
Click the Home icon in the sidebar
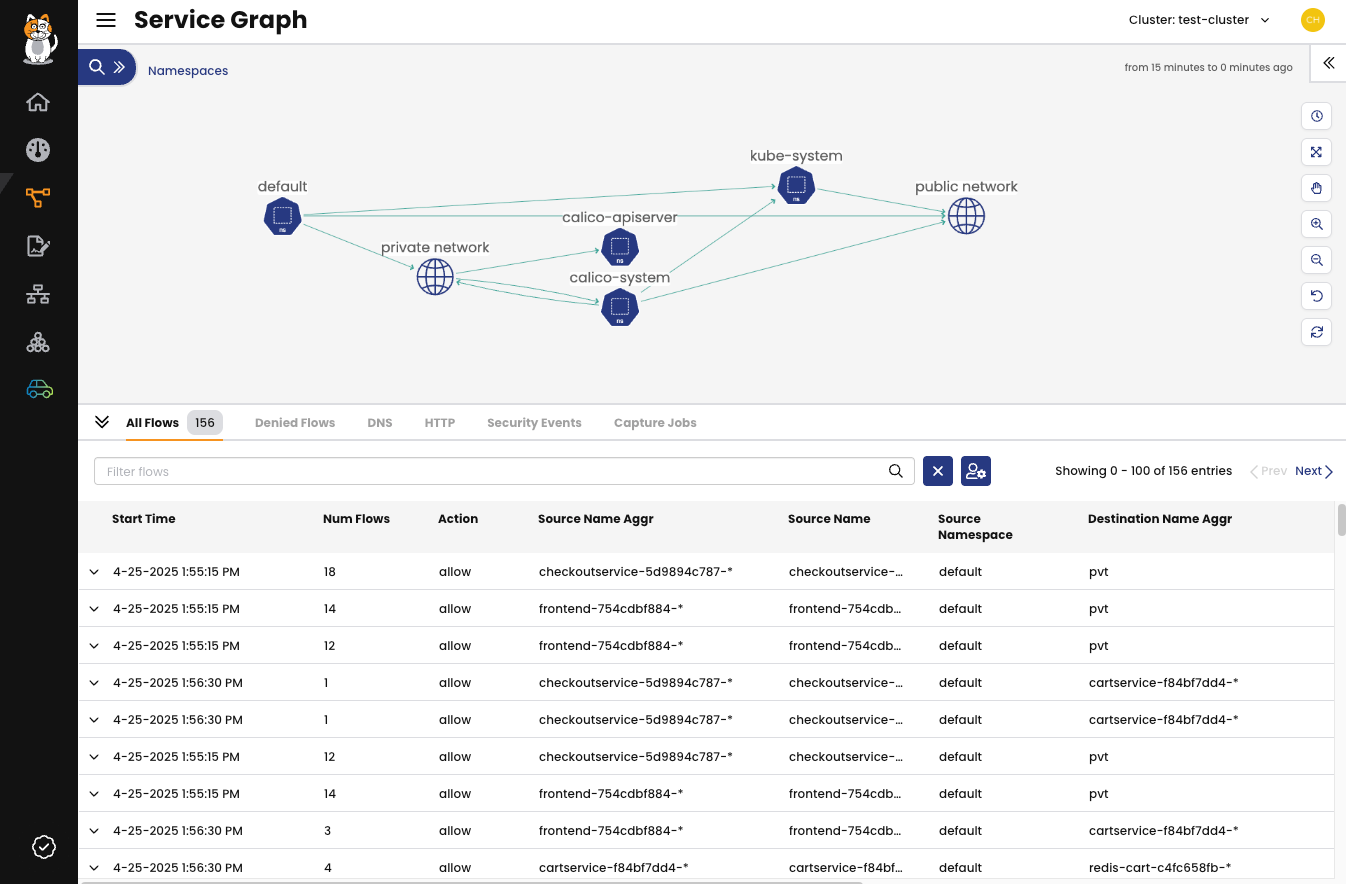point(38,101)
